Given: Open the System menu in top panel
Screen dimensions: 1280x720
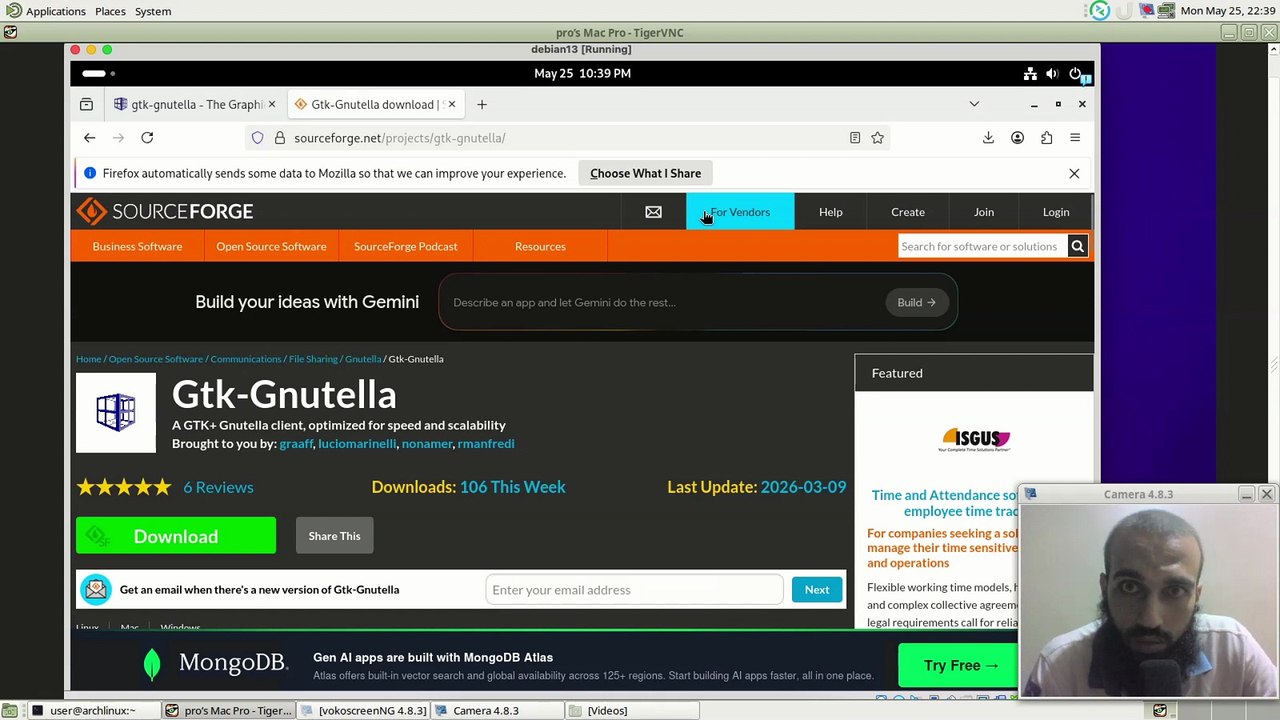Looking at the screenshot, I should (153, 11).
